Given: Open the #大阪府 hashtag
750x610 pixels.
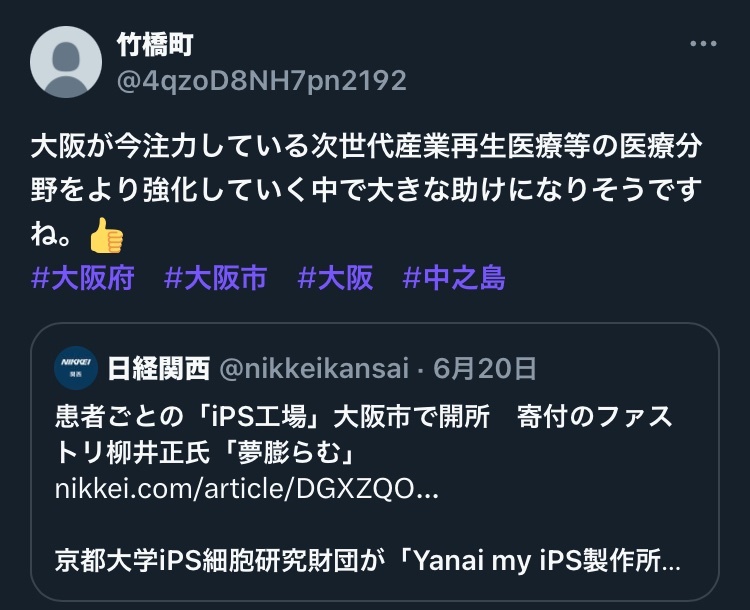Looking at the screenshot, I should click(83, 277).
